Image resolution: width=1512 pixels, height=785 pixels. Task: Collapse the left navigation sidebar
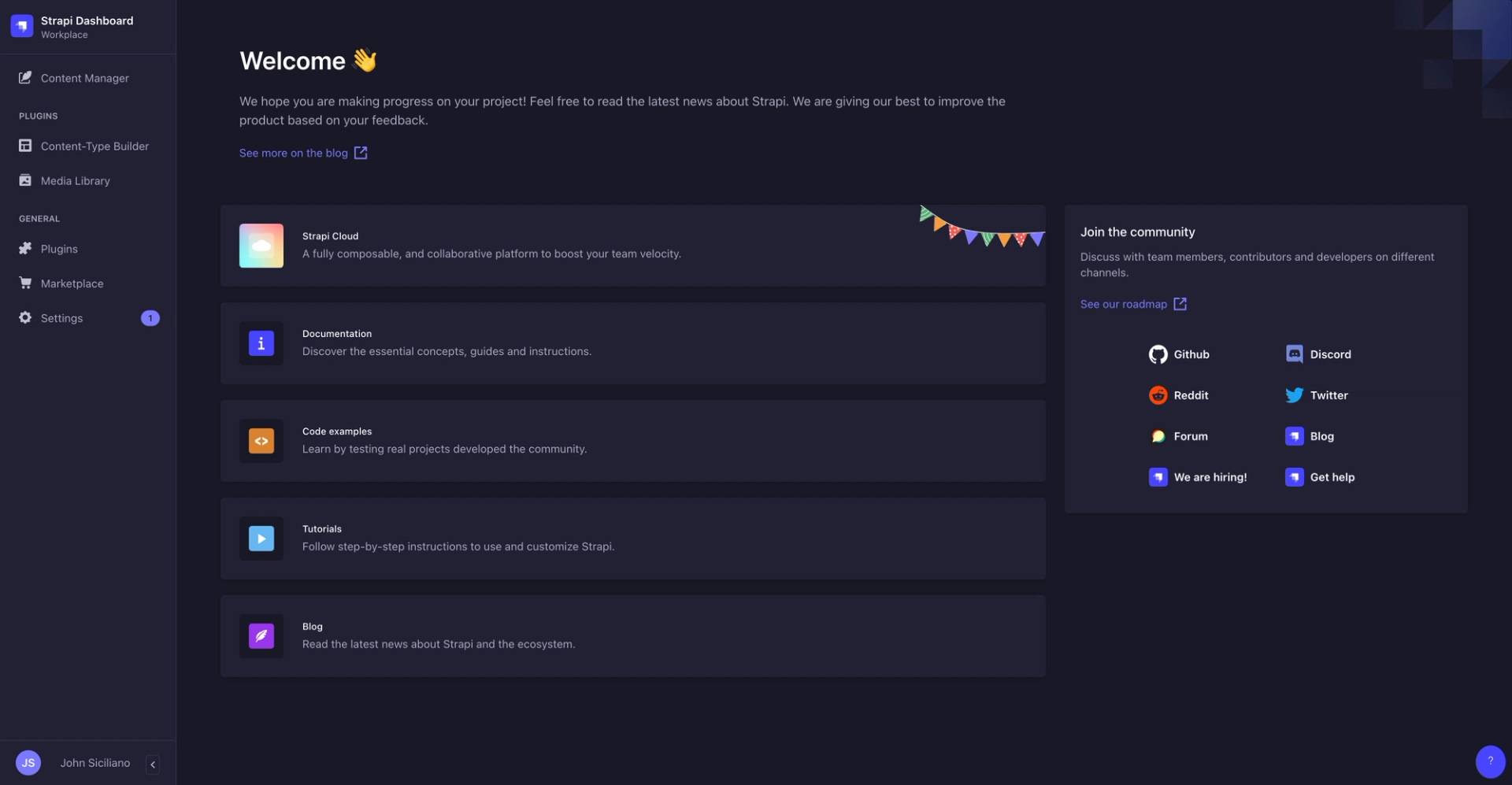[x=152, y=764]
